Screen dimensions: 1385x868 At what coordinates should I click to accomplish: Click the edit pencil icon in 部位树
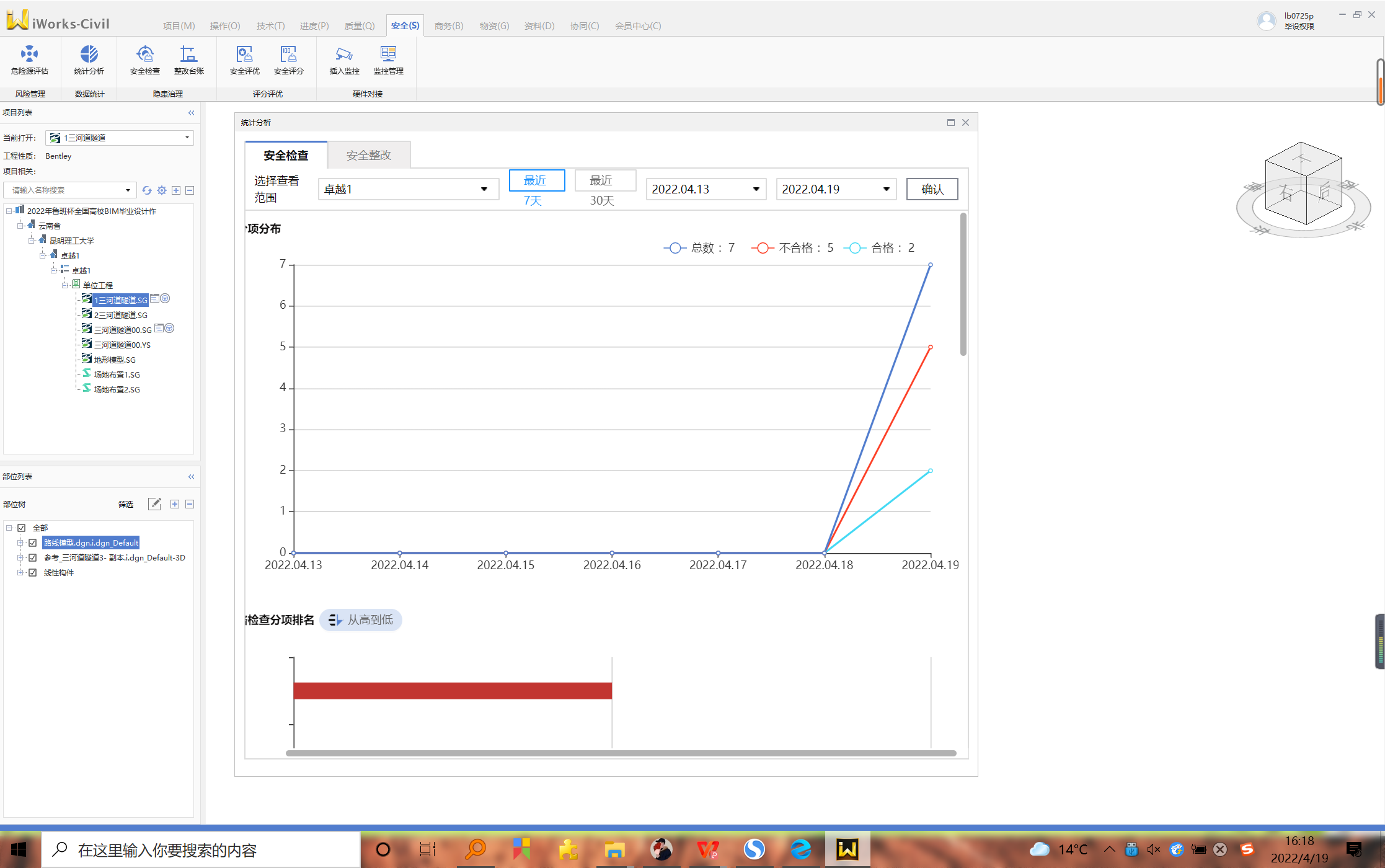pyautogui.click(x=154, y=504)
